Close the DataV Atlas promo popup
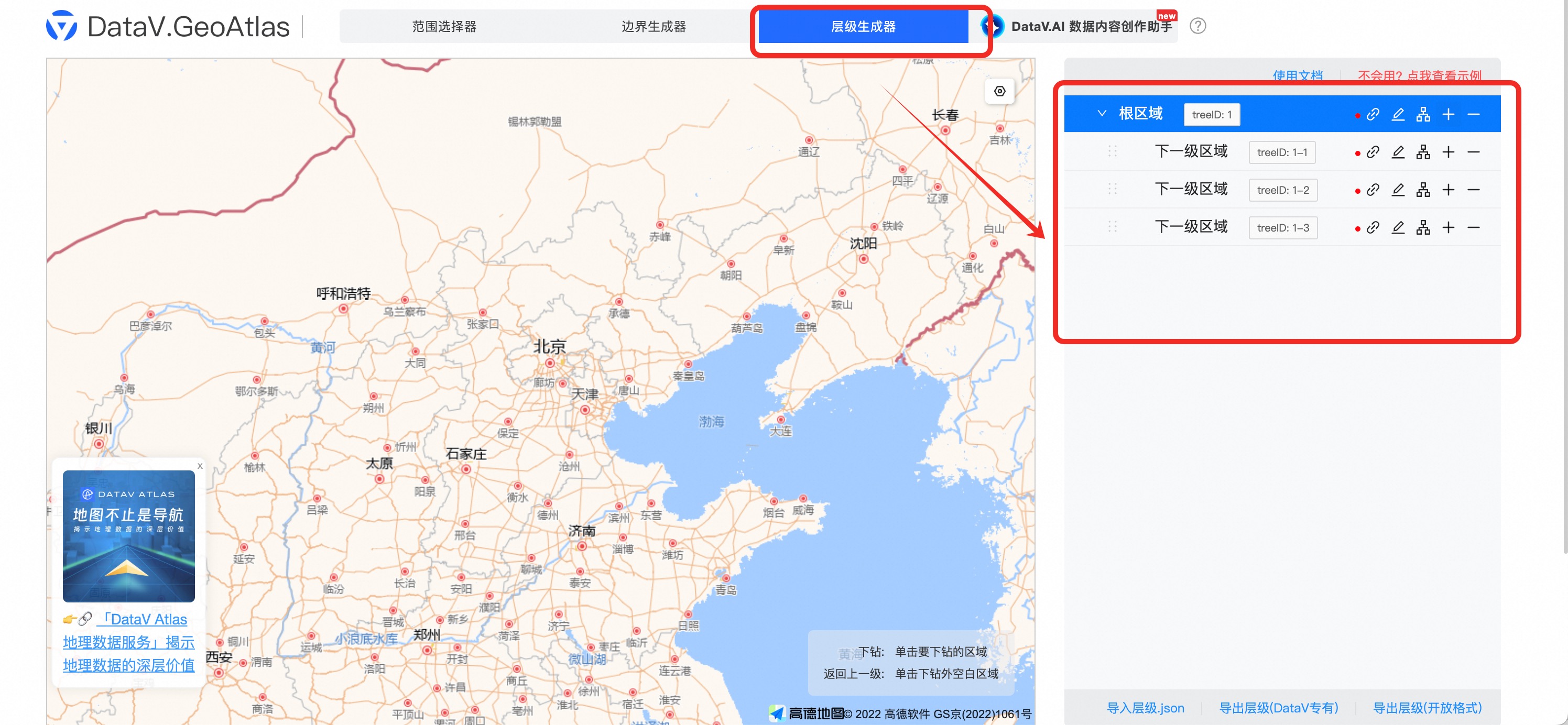The height and width of the screenshot is (725, 1568). 200,466
